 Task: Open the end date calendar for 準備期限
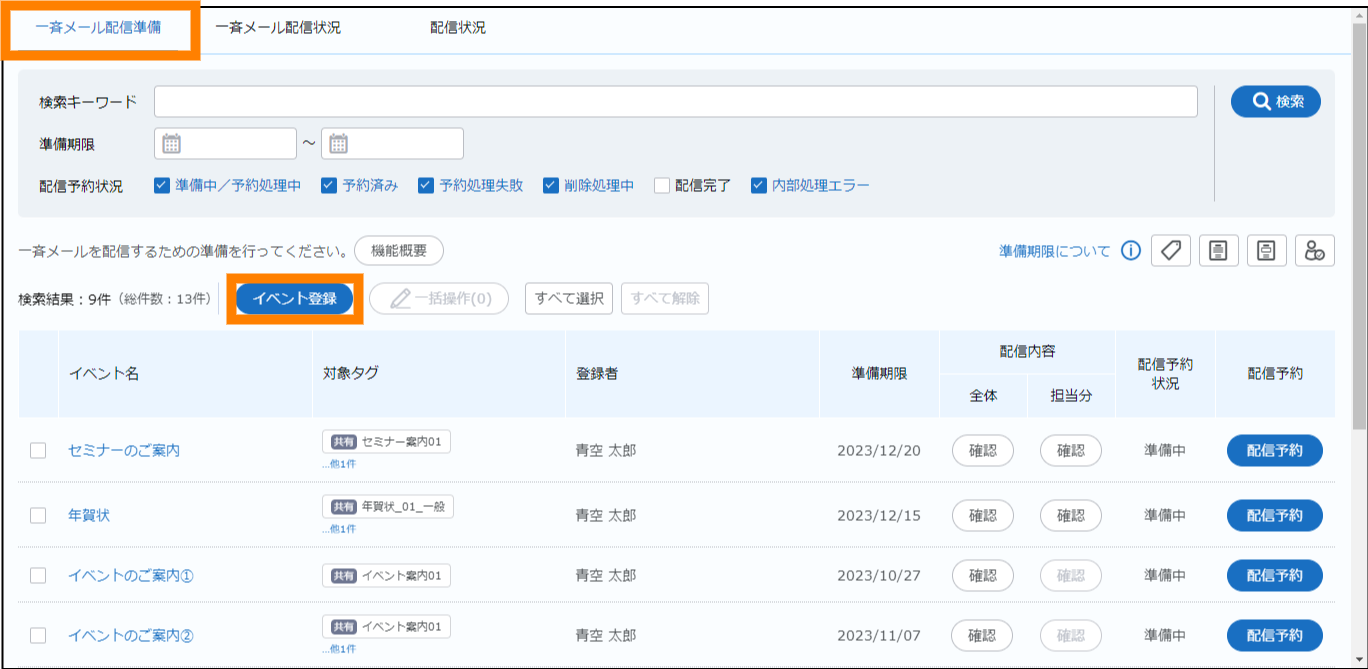coord(339,144)
